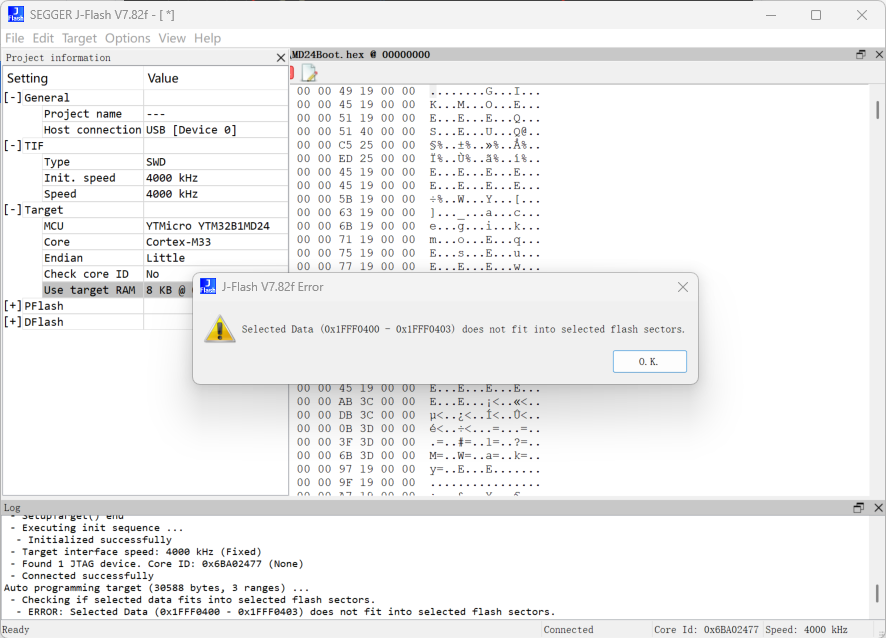
Task: Collapse the TIF settings group
Action: pyautogui.click(x=13, y=146)
